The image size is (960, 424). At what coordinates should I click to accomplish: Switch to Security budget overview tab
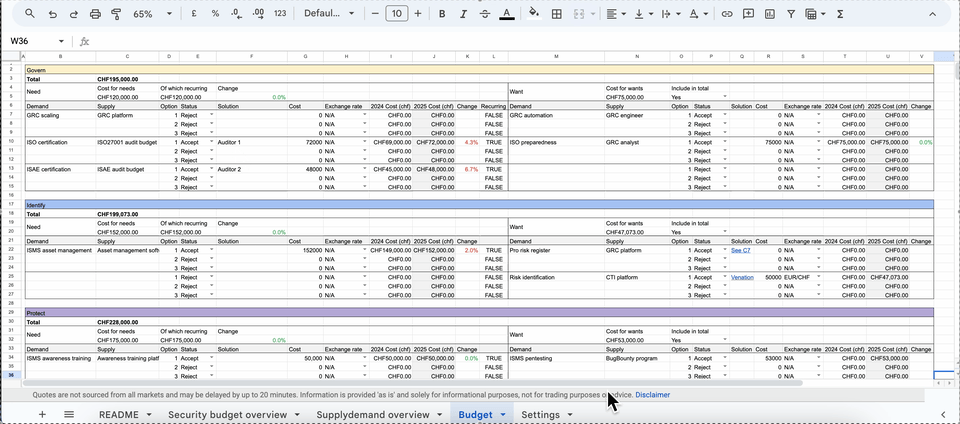[227, 414]
